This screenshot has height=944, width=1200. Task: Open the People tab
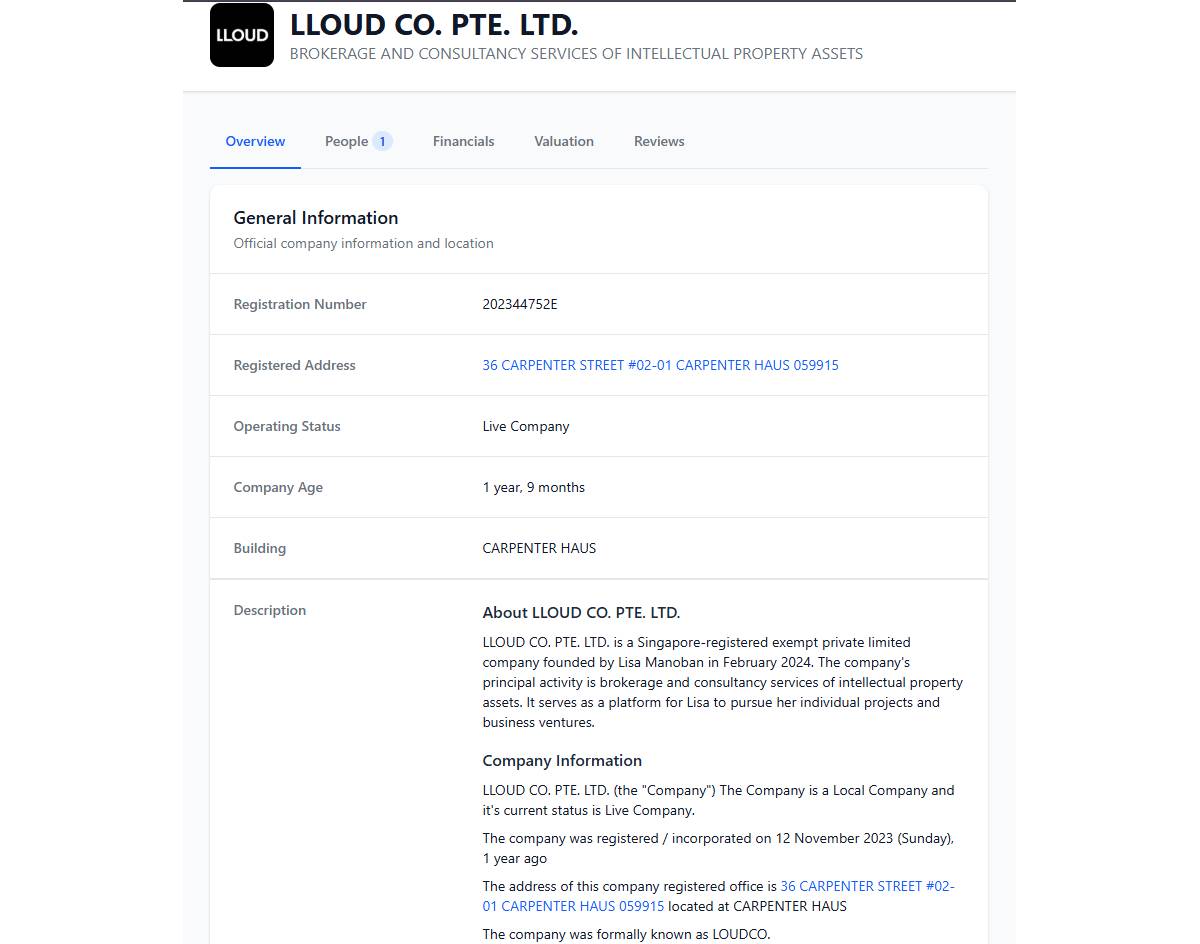click(x=346, y=141)
